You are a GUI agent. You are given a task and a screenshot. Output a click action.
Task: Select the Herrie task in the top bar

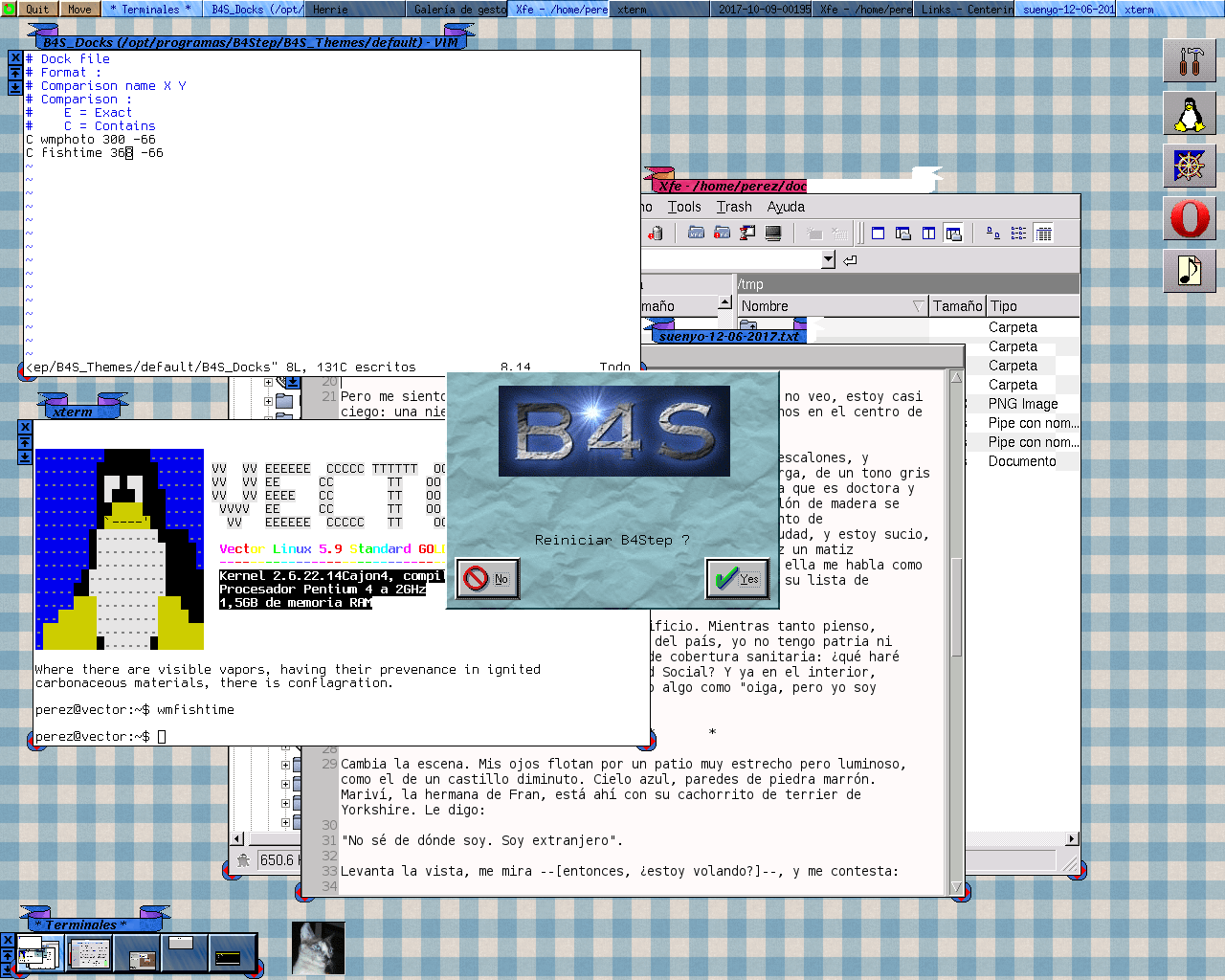[x=356, y=9]
